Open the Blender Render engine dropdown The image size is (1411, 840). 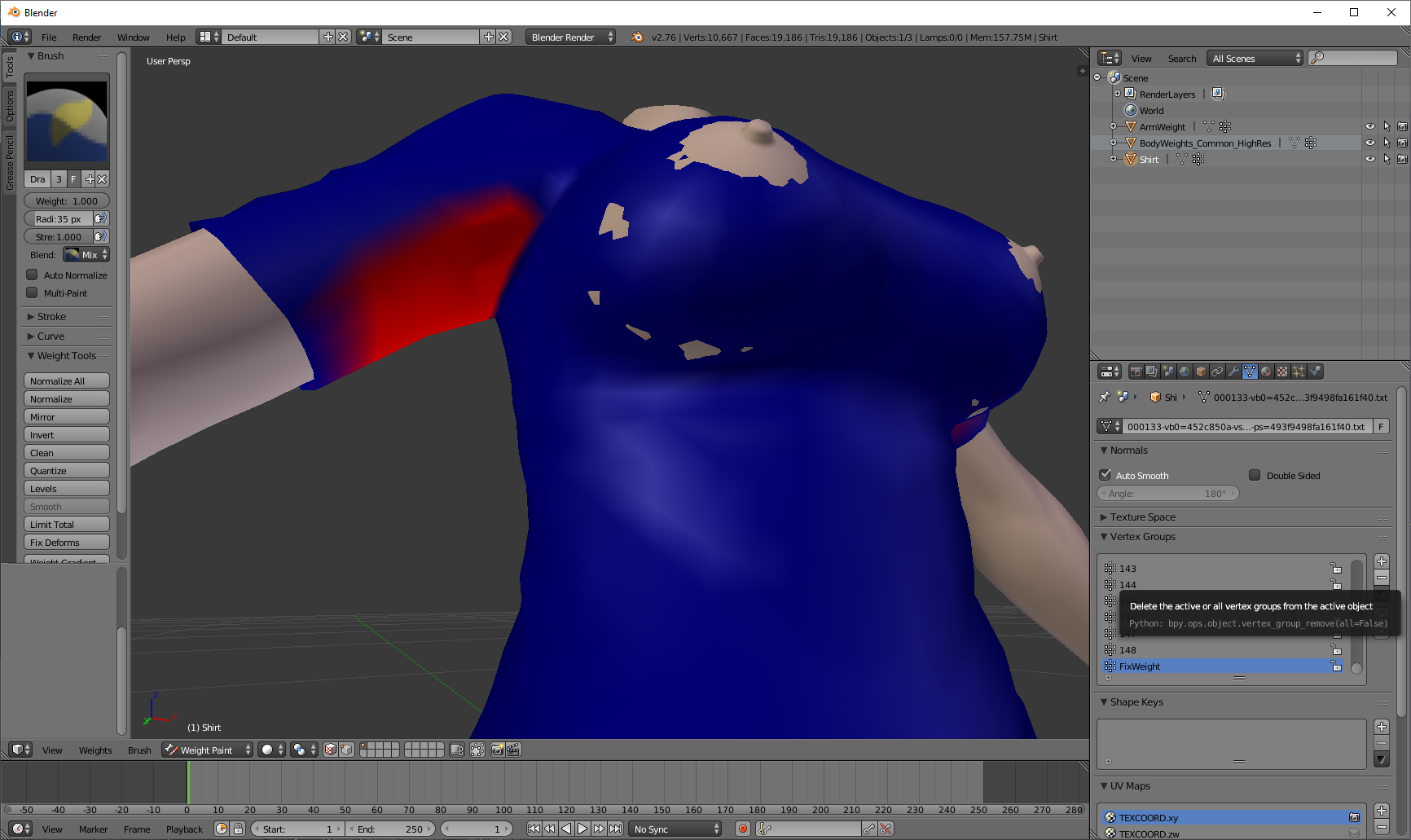pyautogui.click(x=570, y=37)
